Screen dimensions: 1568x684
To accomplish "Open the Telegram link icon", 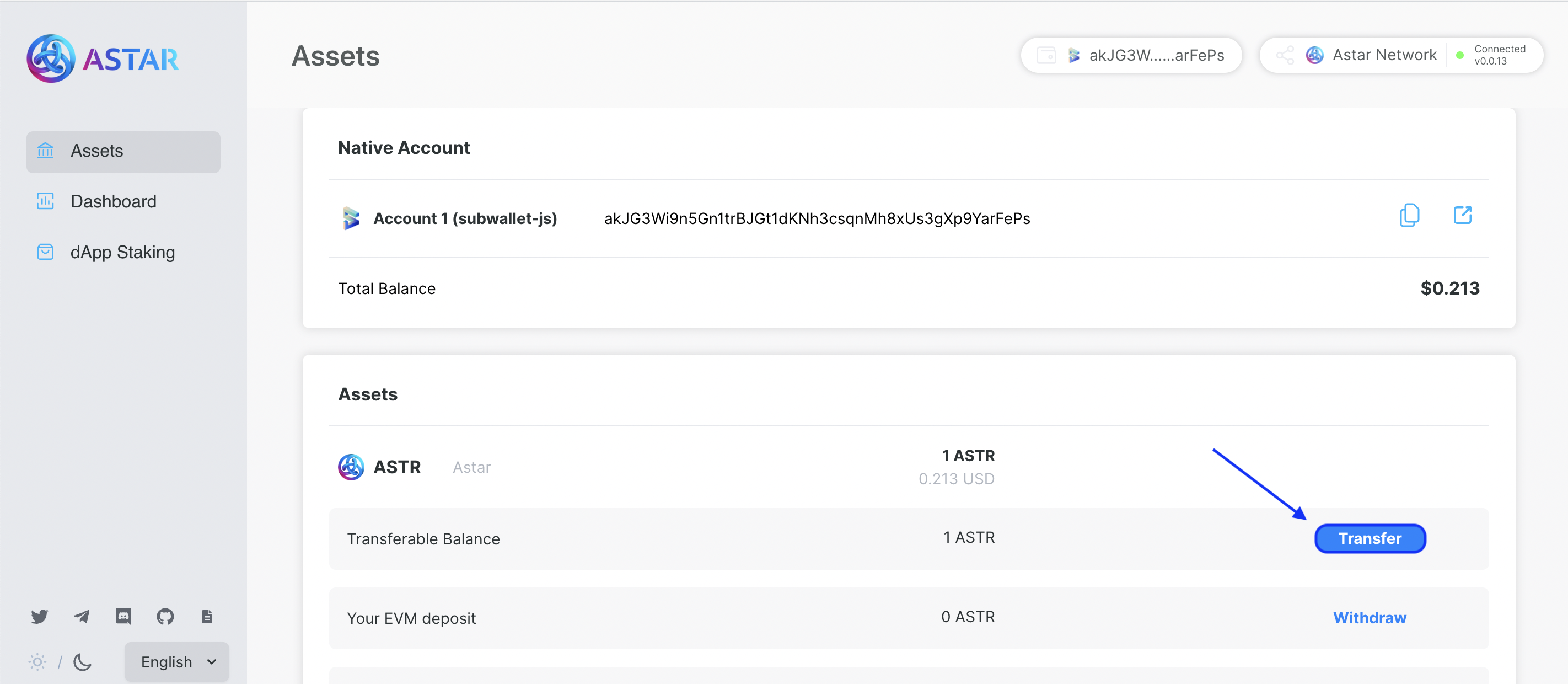I will click(82, 616).
